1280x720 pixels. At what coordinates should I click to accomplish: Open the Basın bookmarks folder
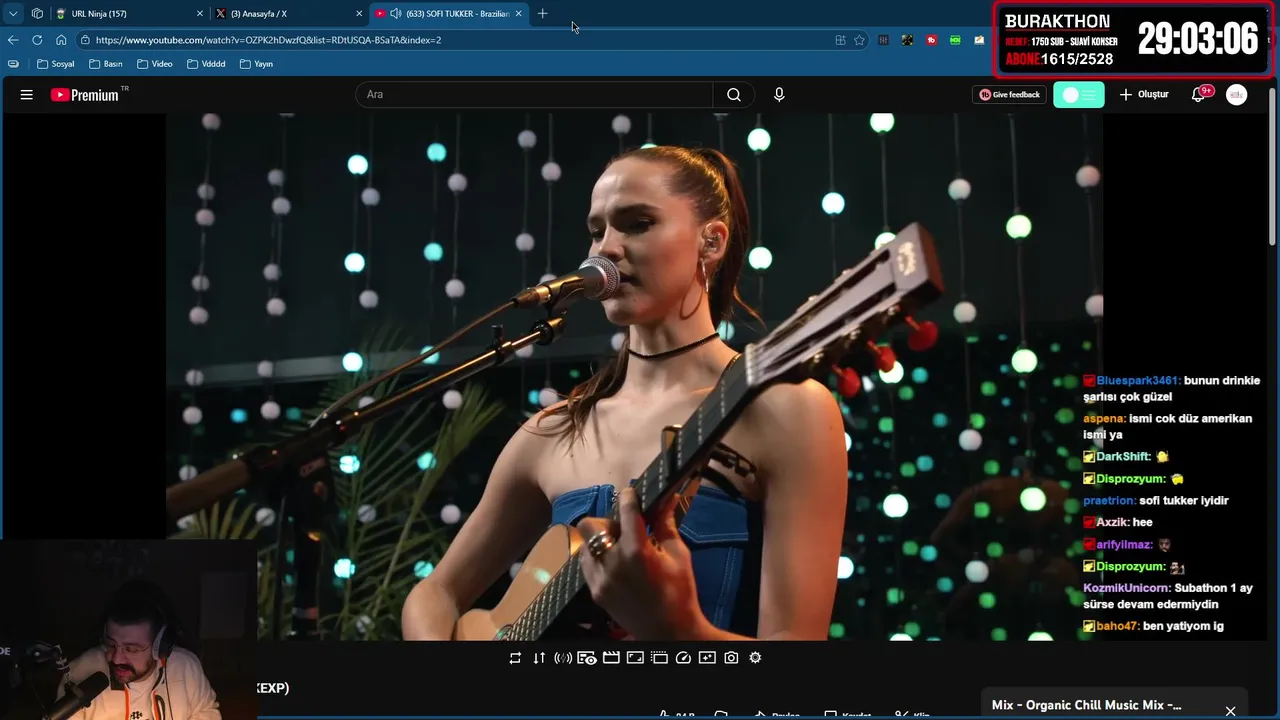105,64
